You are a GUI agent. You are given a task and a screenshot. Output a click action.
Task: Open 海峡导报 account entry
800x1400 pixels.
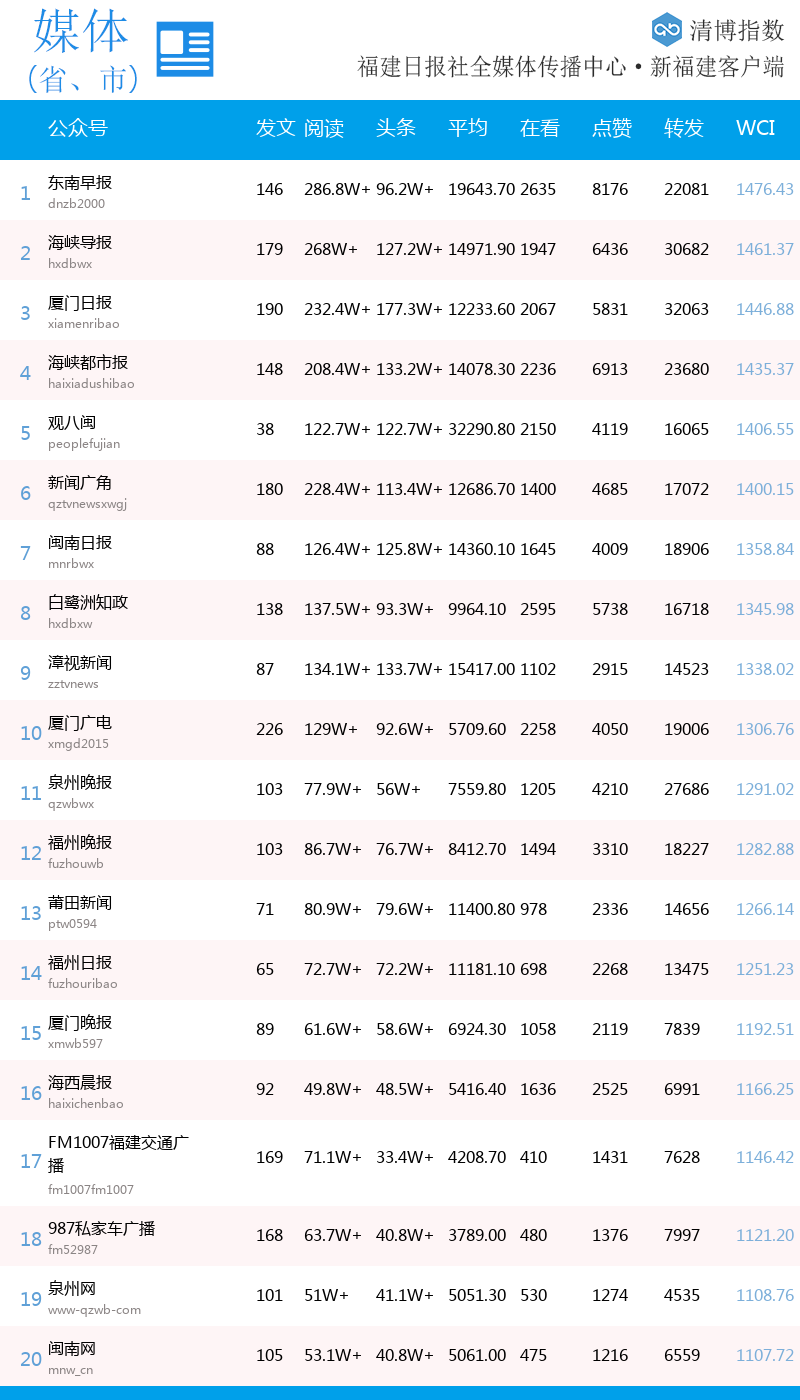click(80, 243)
